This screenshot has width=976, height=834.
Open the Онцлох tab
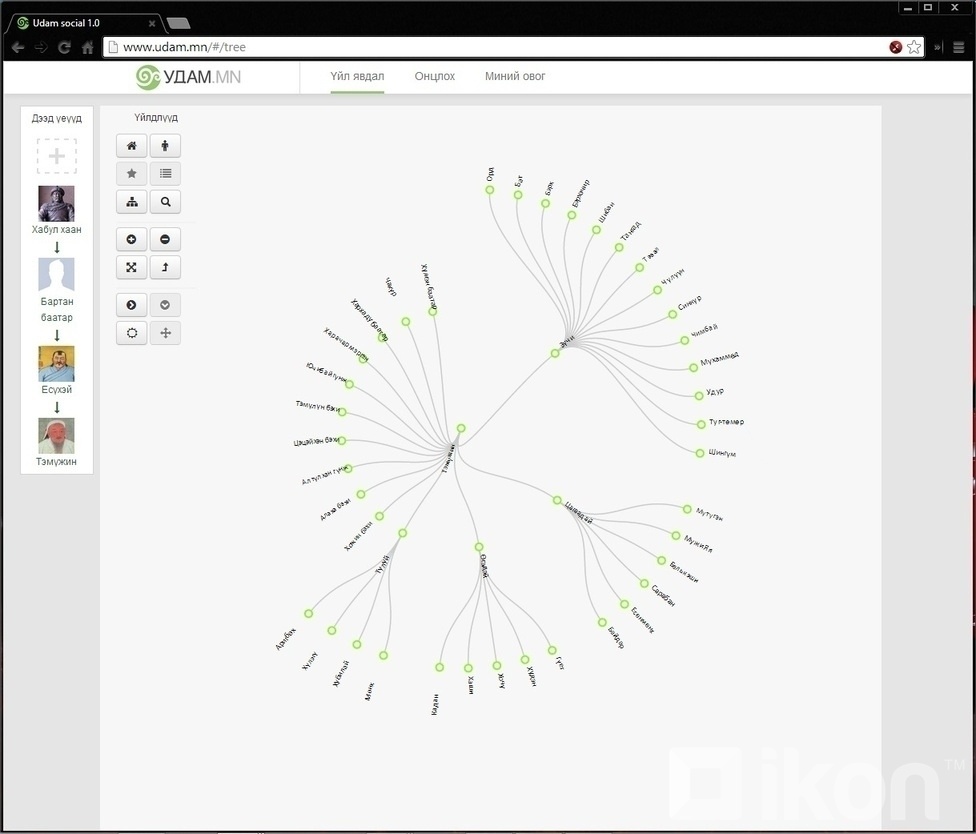point(434,76)
